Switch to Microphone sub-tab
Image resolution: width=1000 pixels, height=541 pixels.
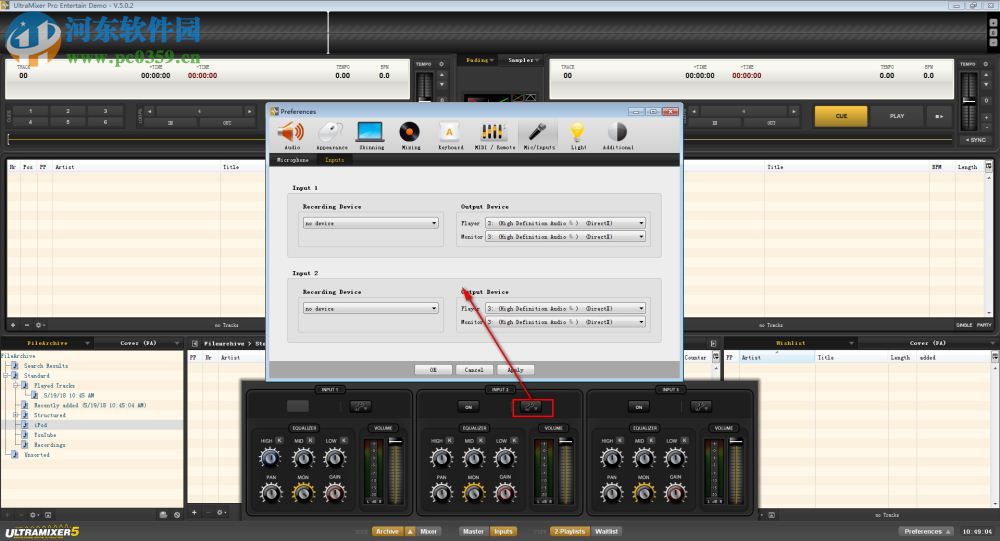point(293,160)
